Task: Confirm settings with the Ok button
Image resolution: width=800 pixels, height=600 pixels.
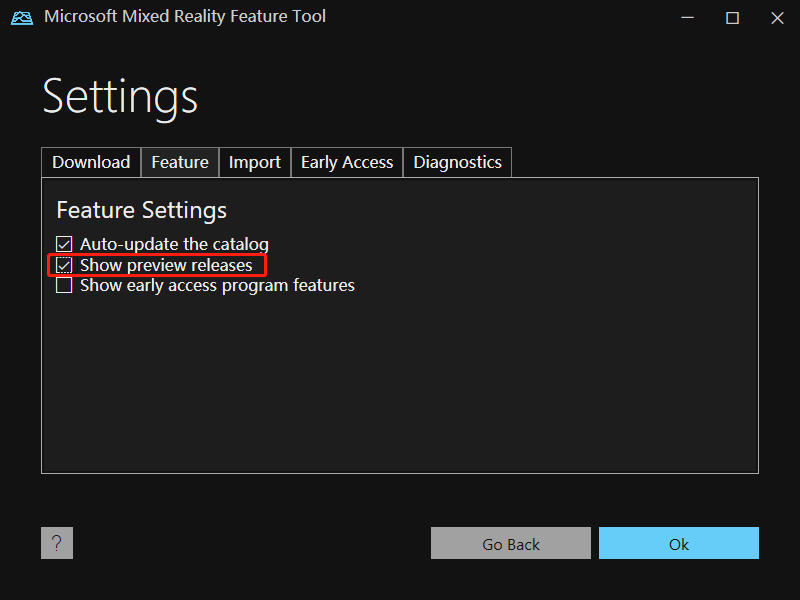Action: [679, 543]
